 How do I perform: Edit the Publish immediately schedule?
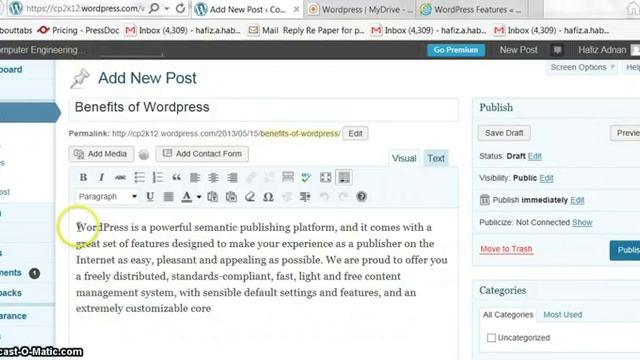[577, 200]
